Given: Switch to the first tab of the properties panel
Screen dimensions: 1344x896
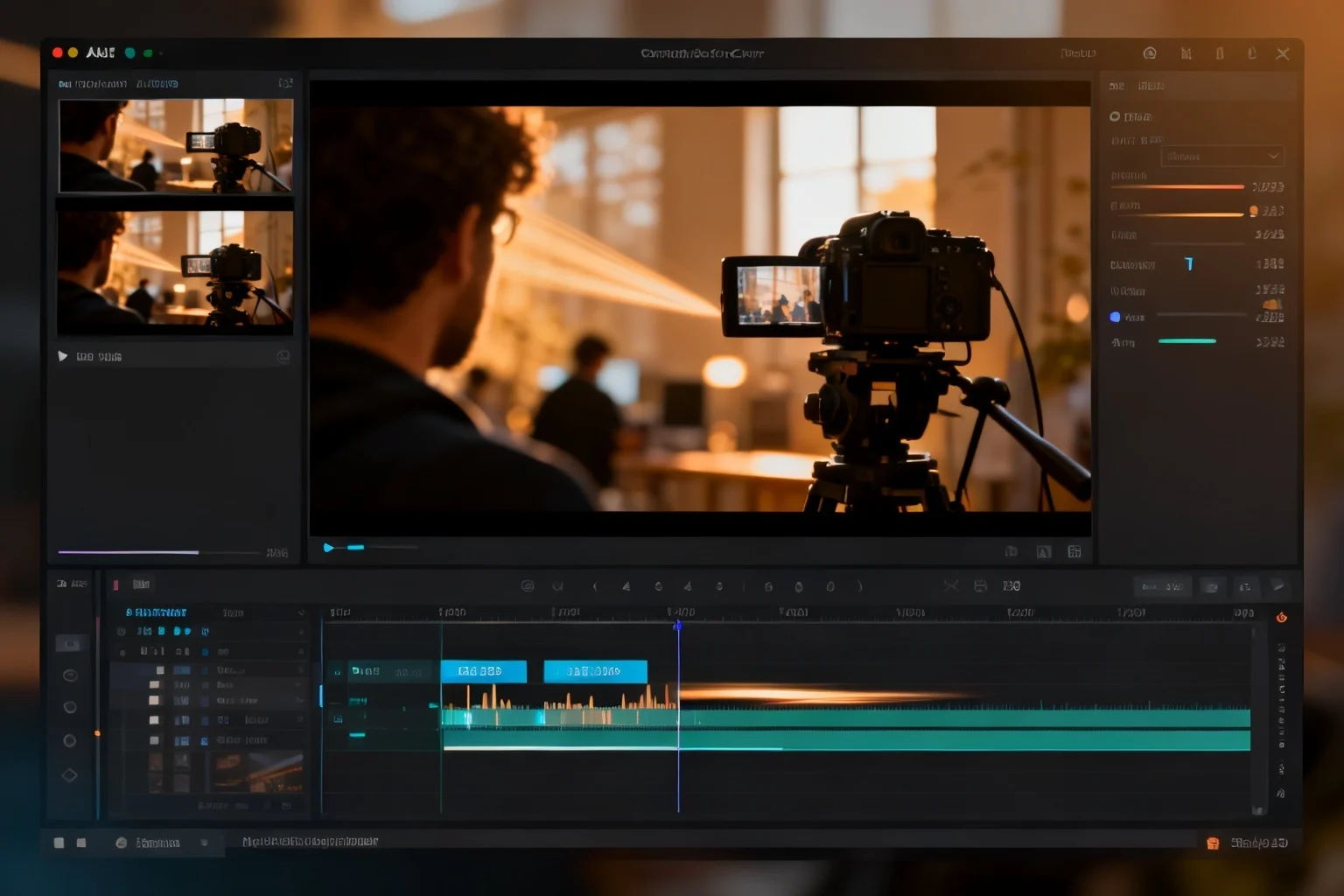Looking at the screenshot, I should [1116, 86].
